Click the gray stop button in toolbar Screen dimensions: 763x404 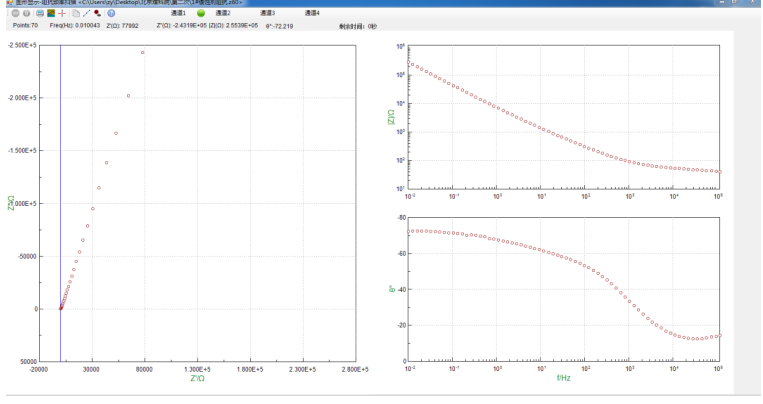[x=15, y=13]
